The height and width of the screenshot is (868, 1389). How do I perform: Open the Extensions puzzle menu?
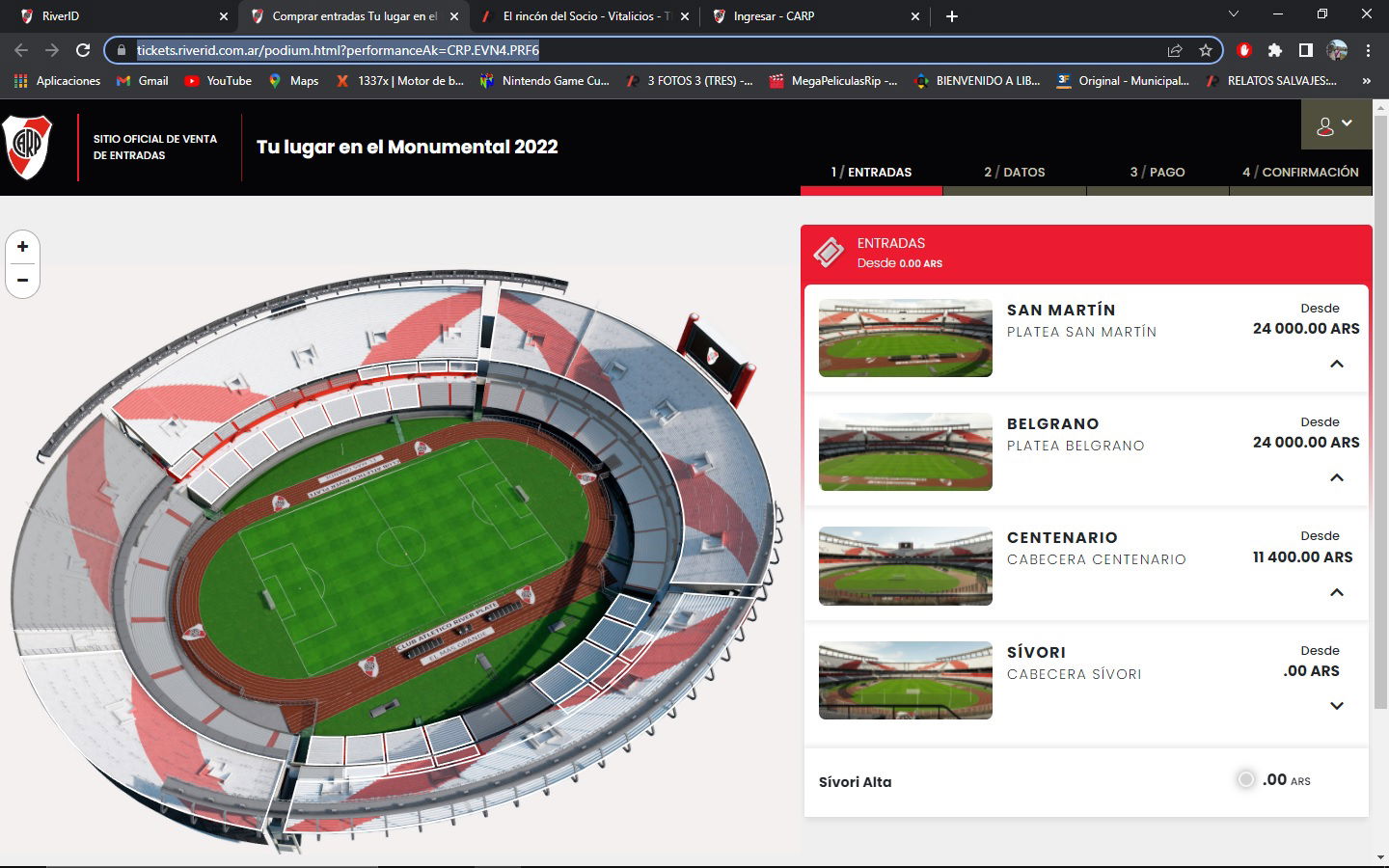click(1275, 50)
